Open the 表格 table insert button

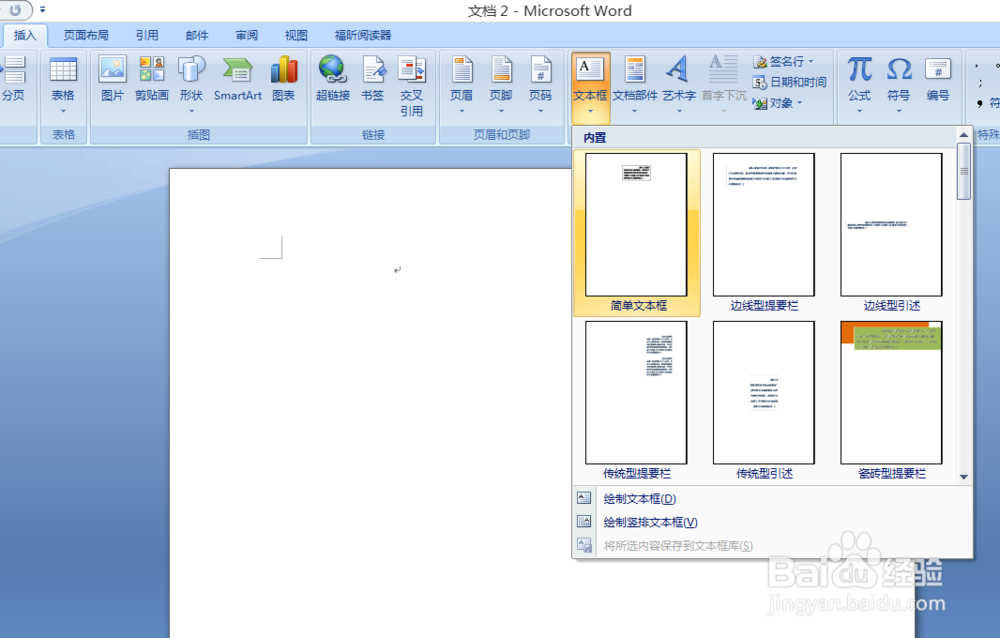pyautogui.click(x=62, y=85)
